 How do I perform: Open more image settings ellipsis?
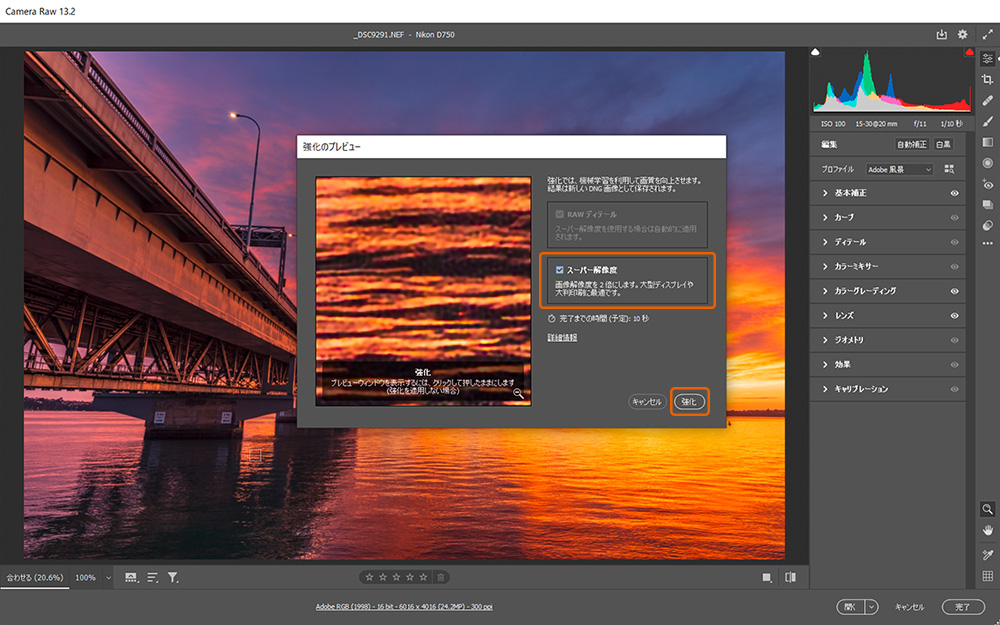click(x=987, y=243)
